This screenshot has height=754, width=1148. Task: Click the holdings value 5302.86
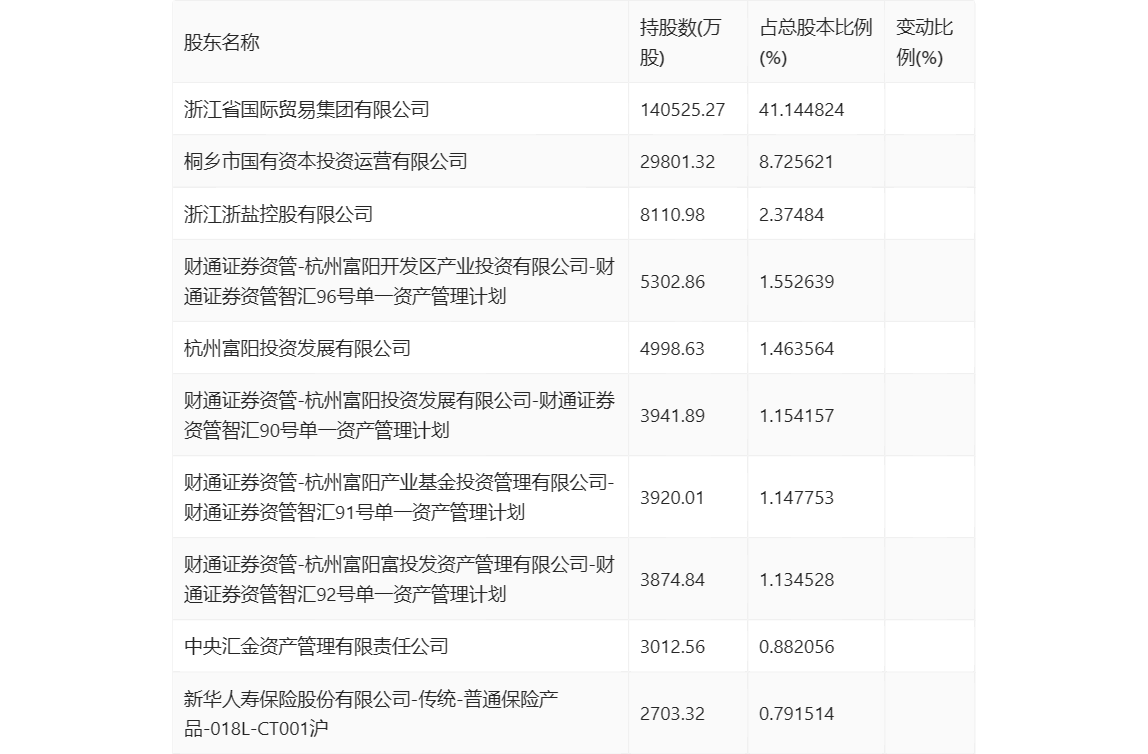pyautogui.click(x=672, y=282)
